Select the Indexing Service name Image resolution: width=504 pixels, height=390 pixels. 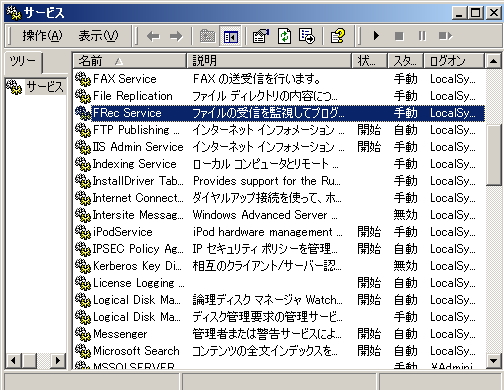coord(134,164)
